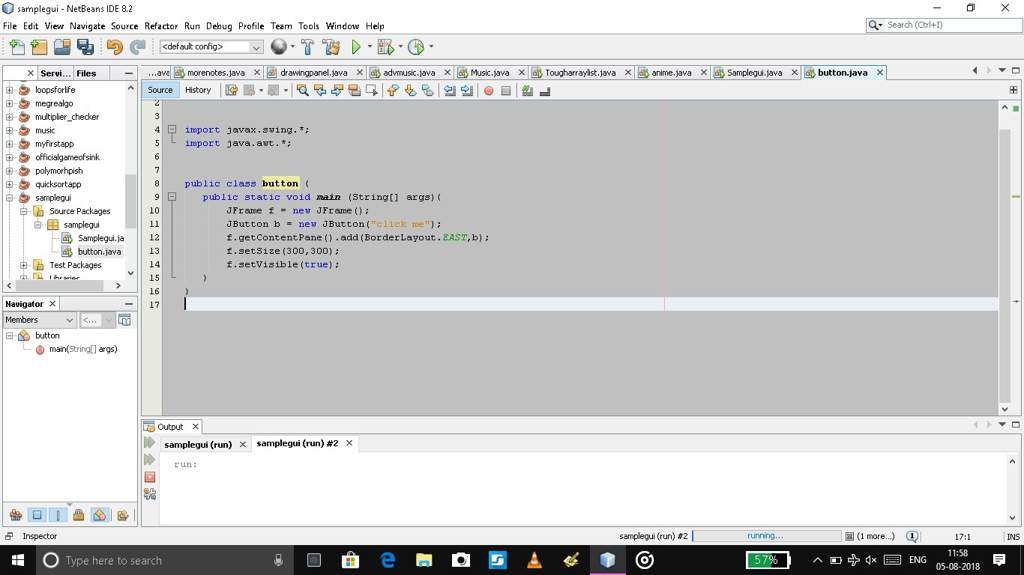Click the Last Edit icon in editor toolbar
The height and width of the screenshot is (575, 1024).
point(231,91)
